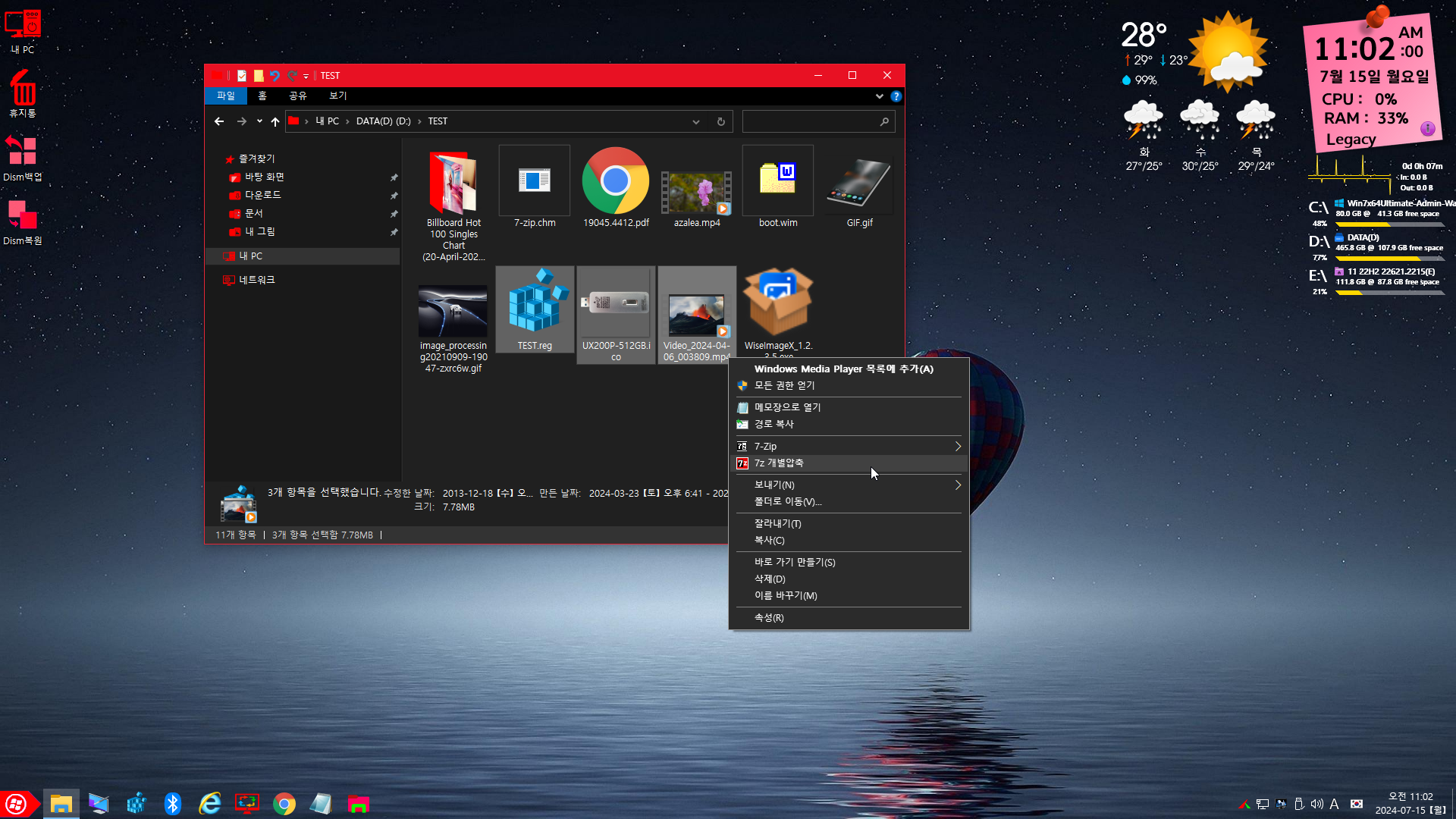The width and height of the screenshot is (1456, 819).
Task: Click the Internet Explorer taskbar icon
Action: (210, 804)
